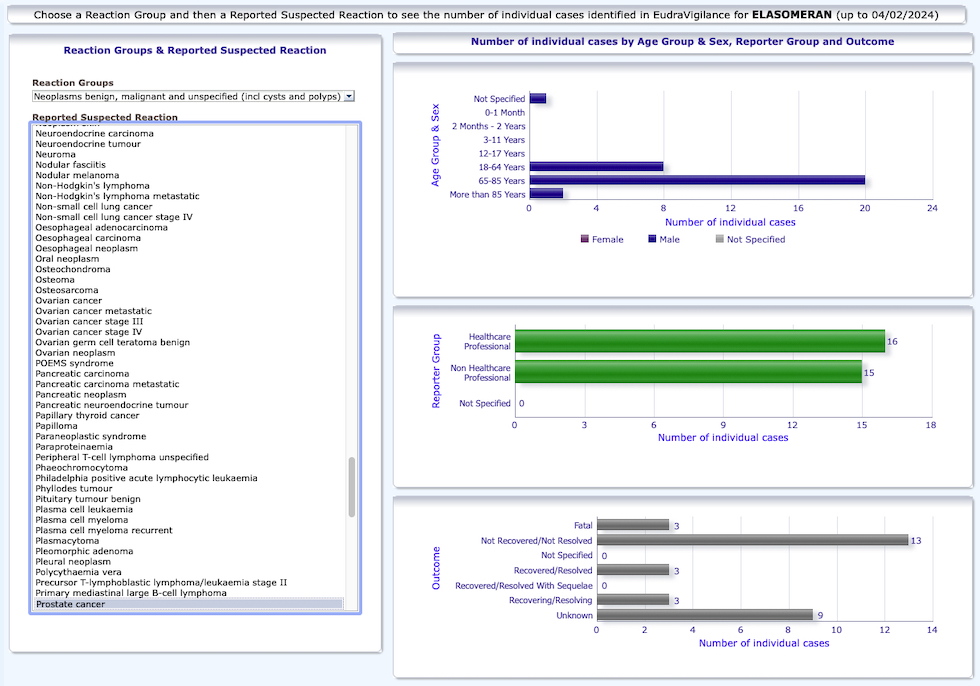Image resolution: width=980 pixels, height=686 pixels.
Task: Choose Pancreatic neuroendocrine tumour
Action: coord(112,405)
